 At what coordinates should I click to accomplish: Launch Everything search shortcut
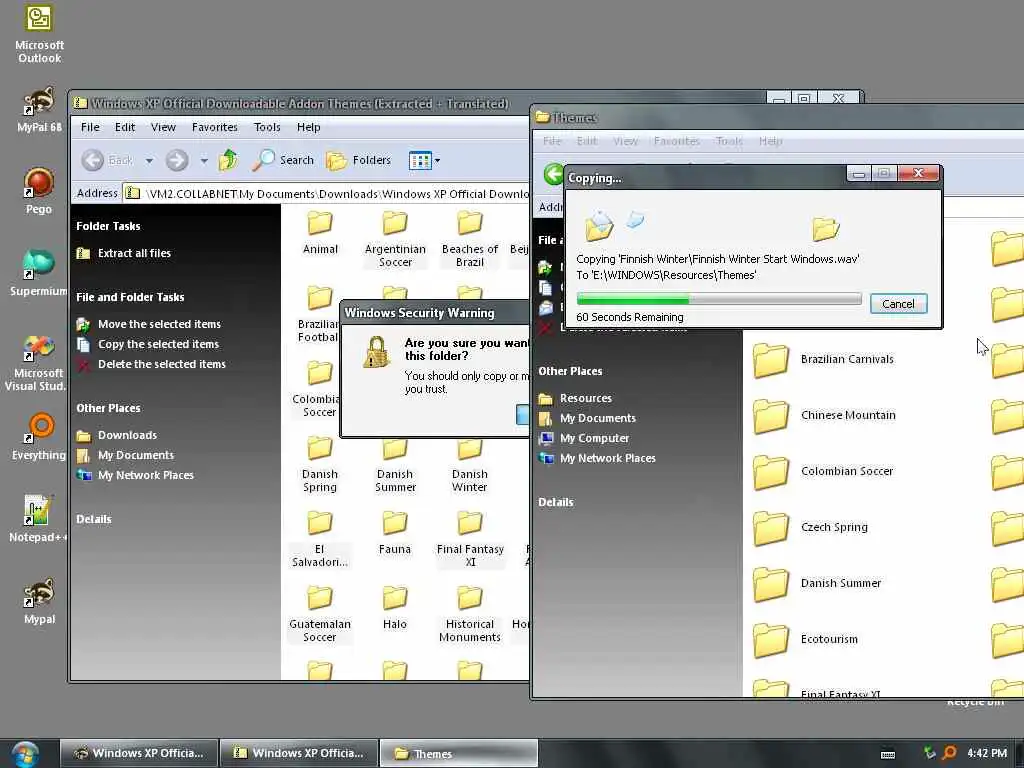point(39,436)
